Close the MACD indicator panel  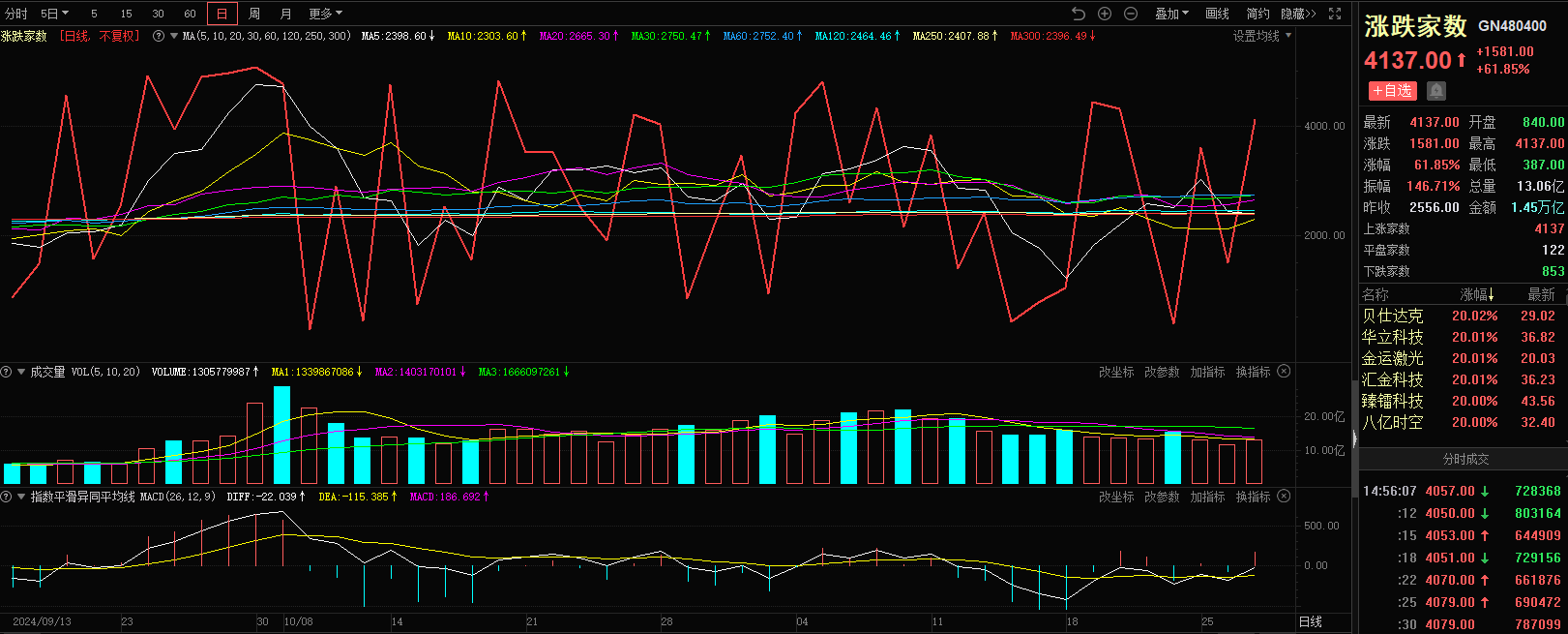point(1284,497)
